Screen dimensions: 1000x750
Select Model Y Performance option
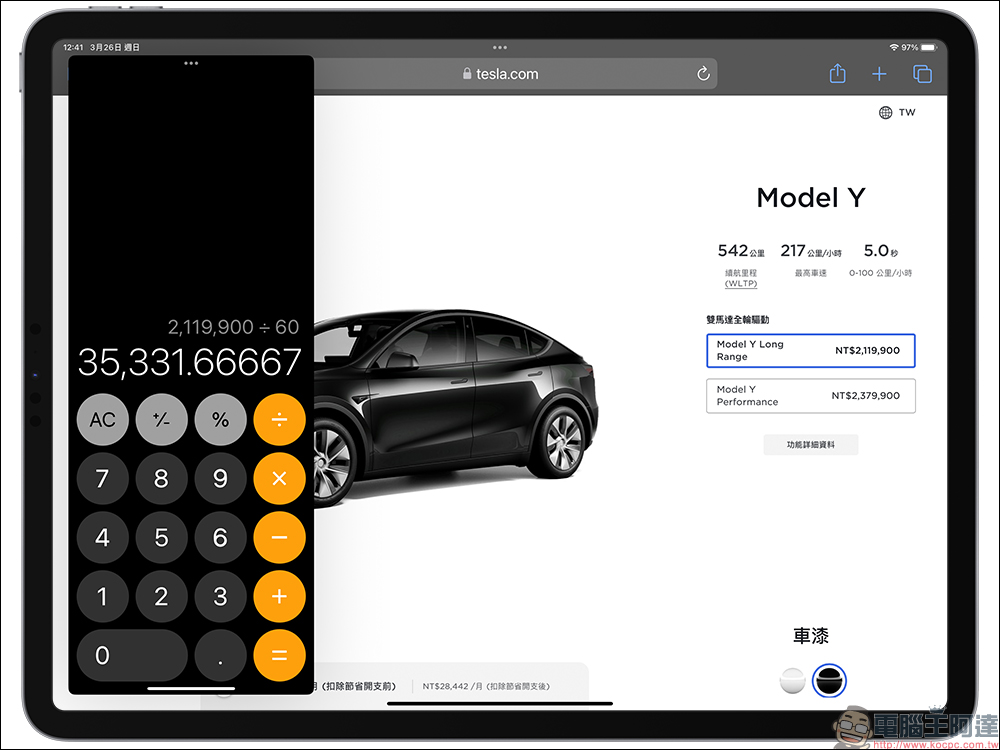[x=811, y=395]
